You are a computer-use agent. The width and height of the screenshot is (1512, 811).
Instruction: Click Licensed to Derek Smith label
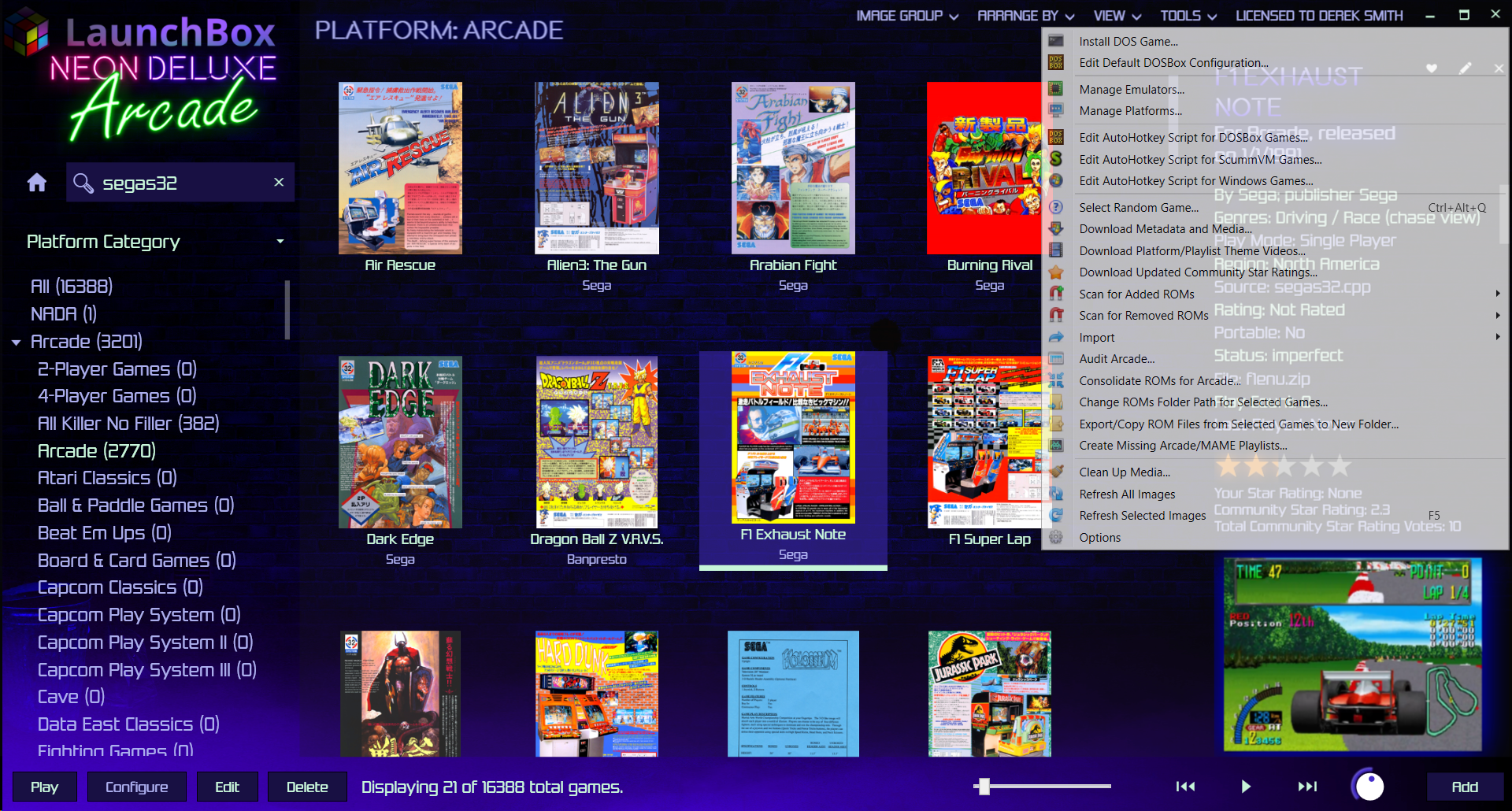[1319, 16]
